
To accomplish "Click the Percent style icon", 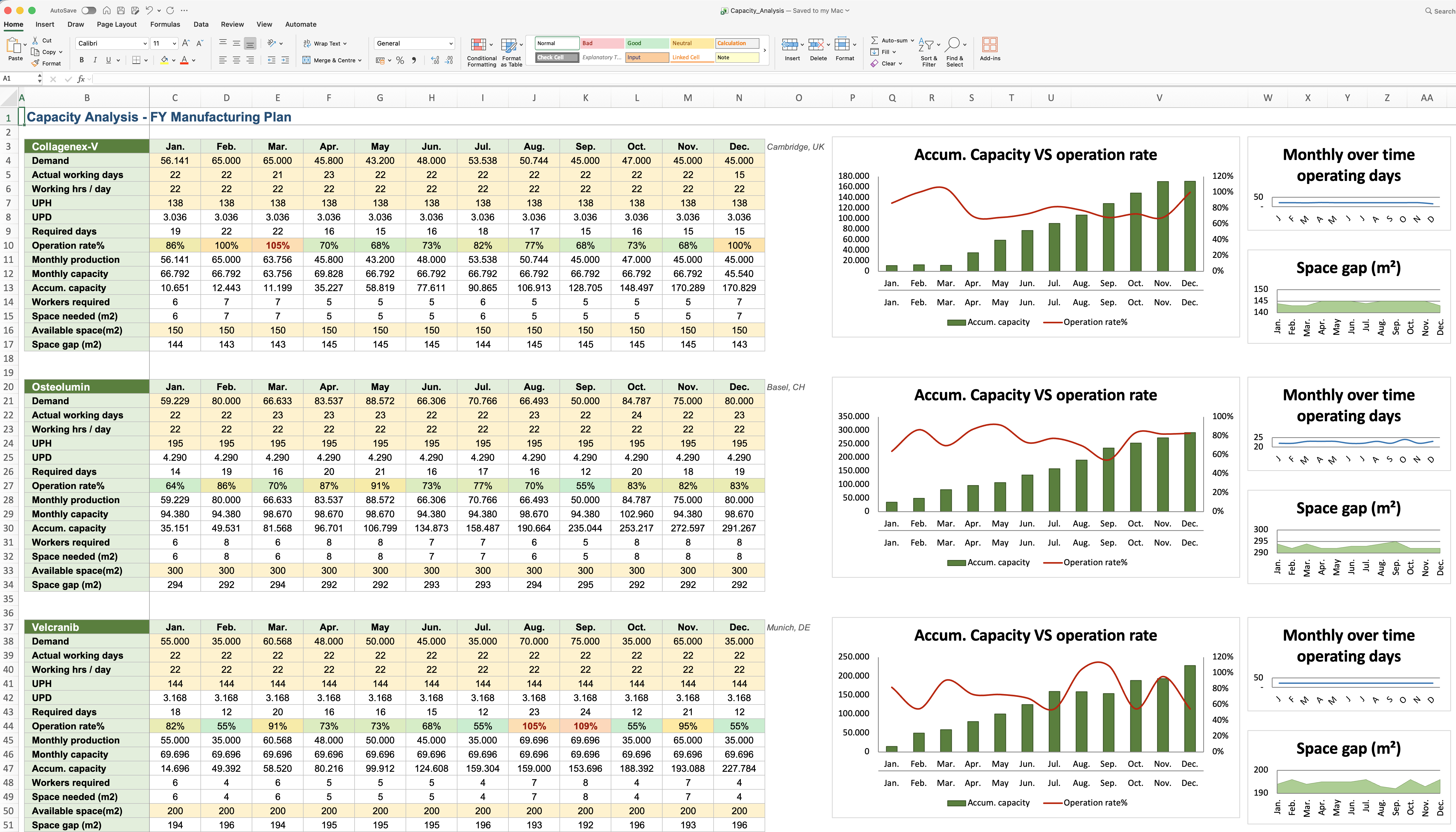I will pos(400,60).
